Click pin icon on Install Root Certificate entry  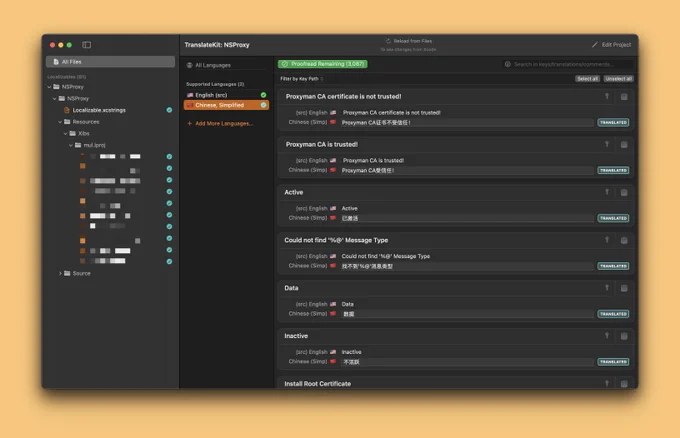(x=607, y=384)
